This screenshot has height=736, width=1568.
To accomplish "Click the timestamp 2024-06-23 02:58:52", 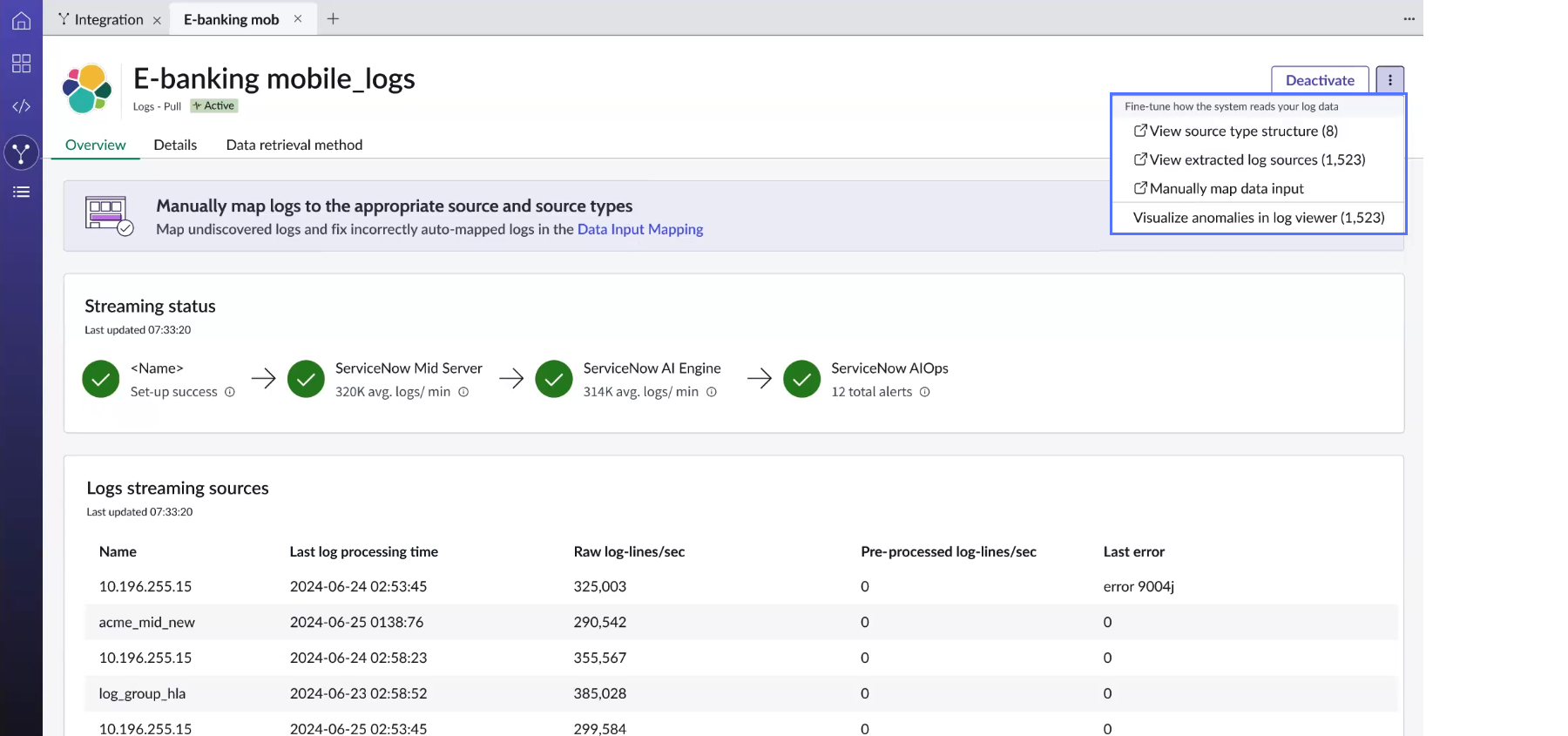I will click(x=358, y=693).
